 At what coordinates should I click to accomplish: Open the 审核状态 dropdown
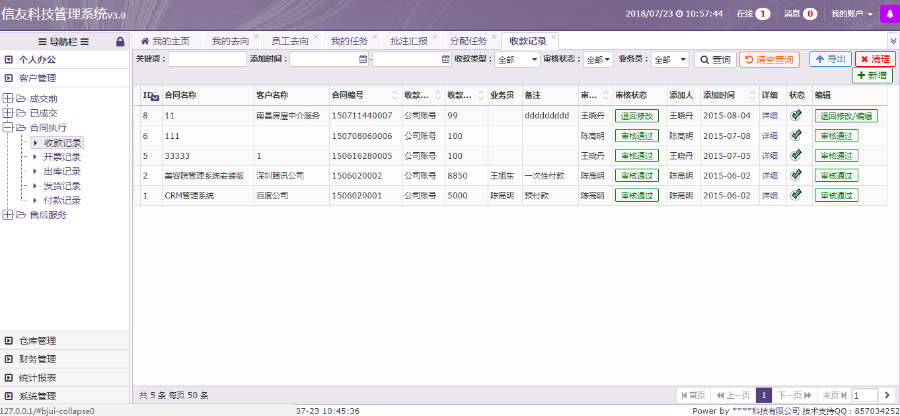click(x=598, y=59)
